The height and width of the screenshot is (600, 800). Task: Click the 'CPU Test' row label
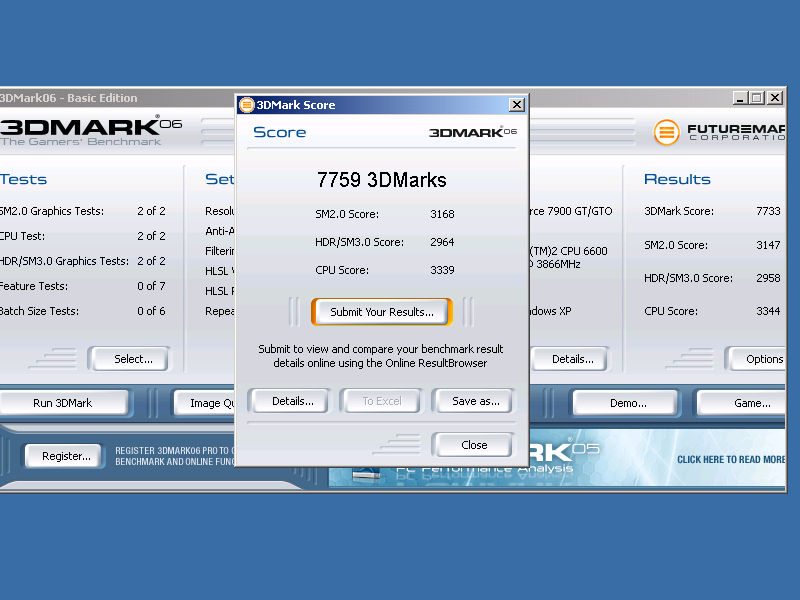(22, 236)
